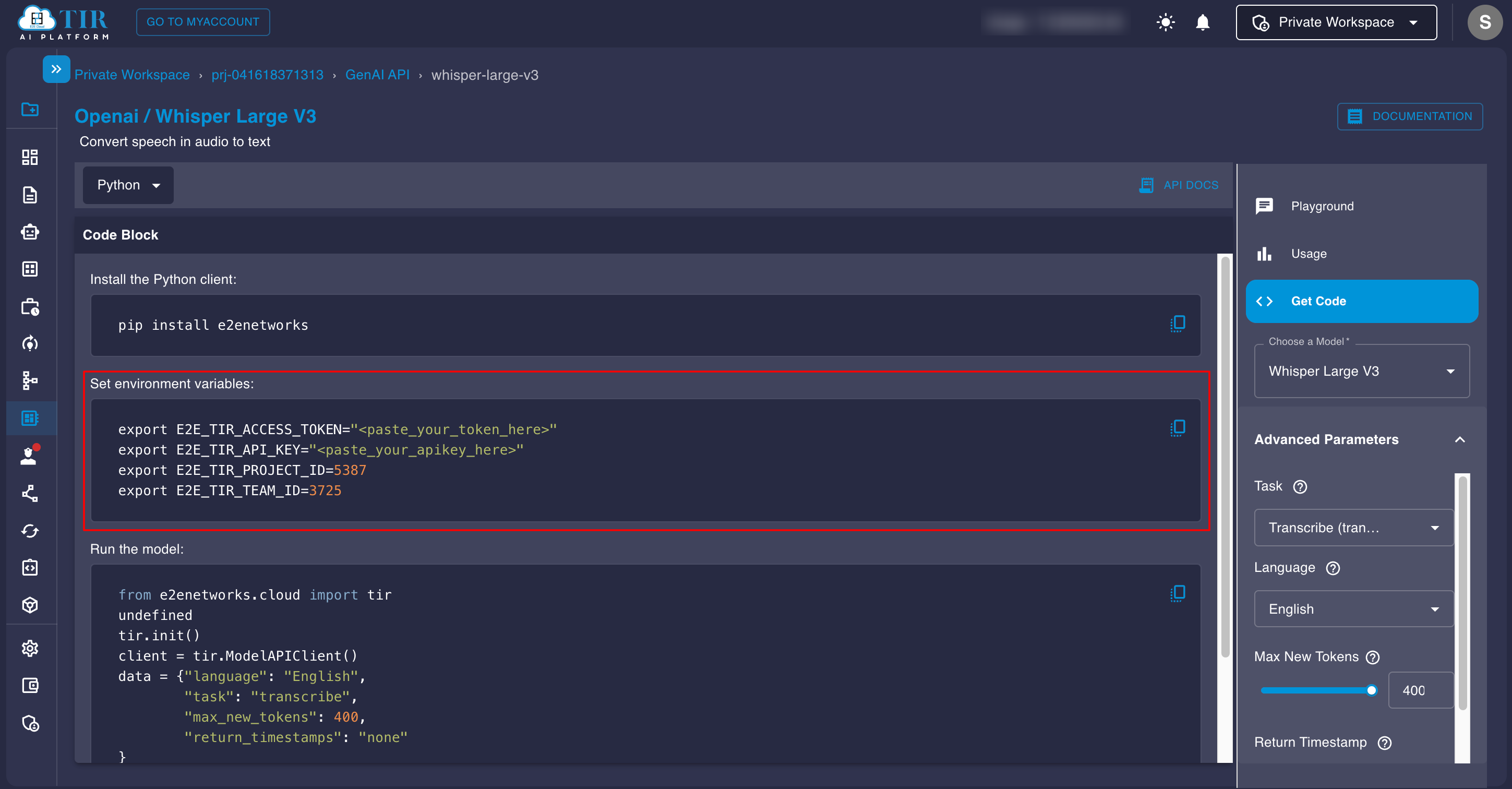
Task: Open the rocket deployment icon in sidebar
Action: (x=30, y=343)
